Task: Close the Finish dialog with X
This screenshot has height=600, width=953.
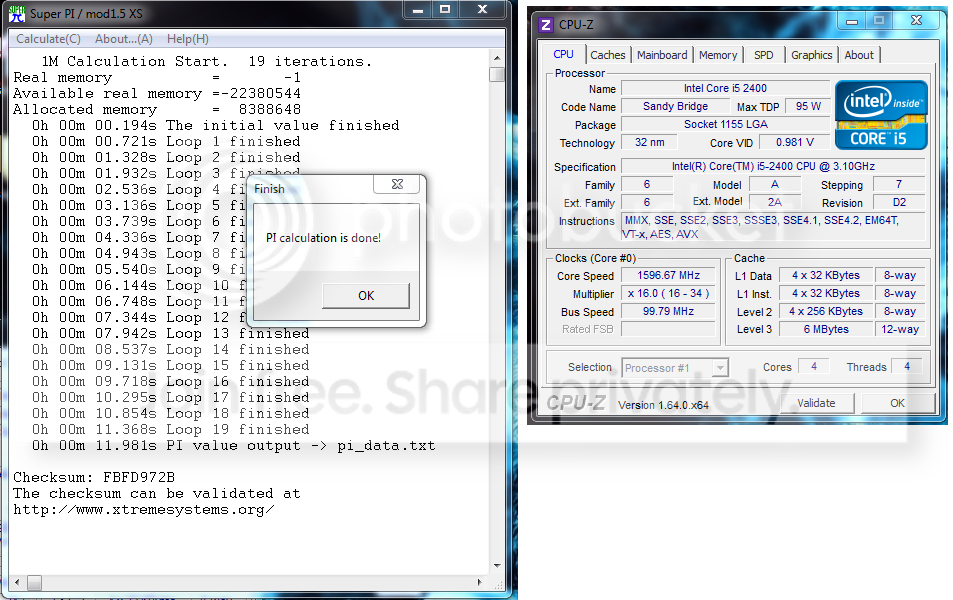Action: pos(398,184)
